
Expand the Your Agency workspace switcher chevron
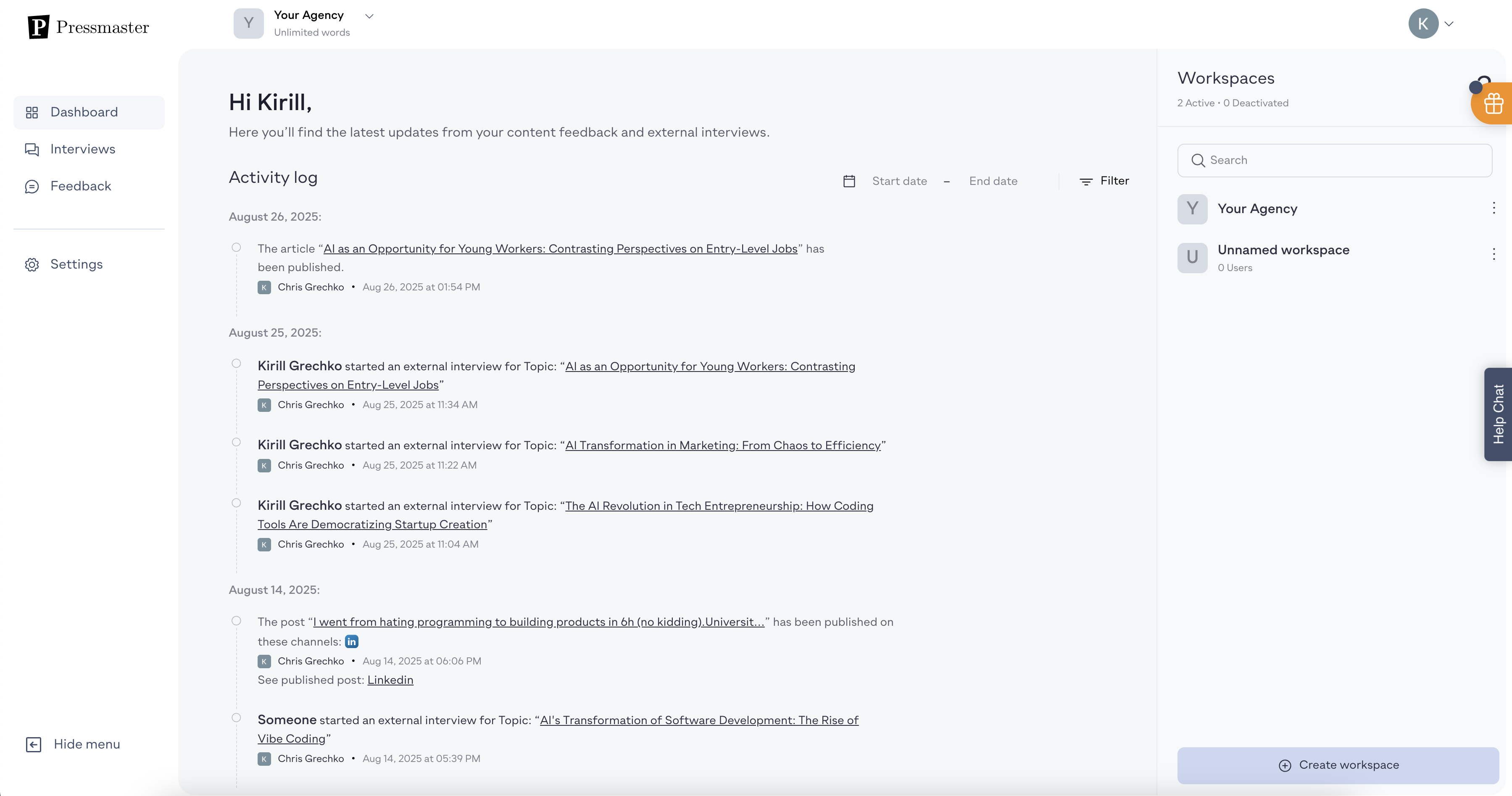(369, 16)
